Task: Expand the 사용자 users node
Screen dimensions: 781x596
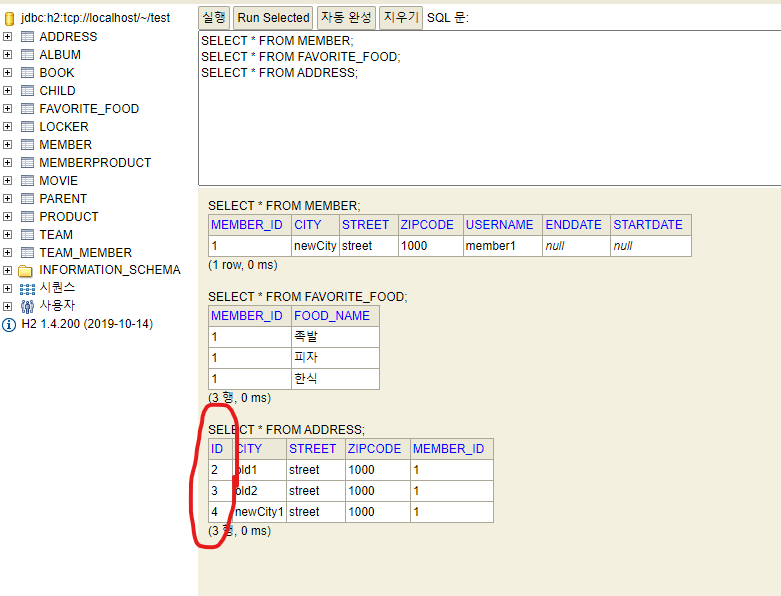Action: click(7, 306)
